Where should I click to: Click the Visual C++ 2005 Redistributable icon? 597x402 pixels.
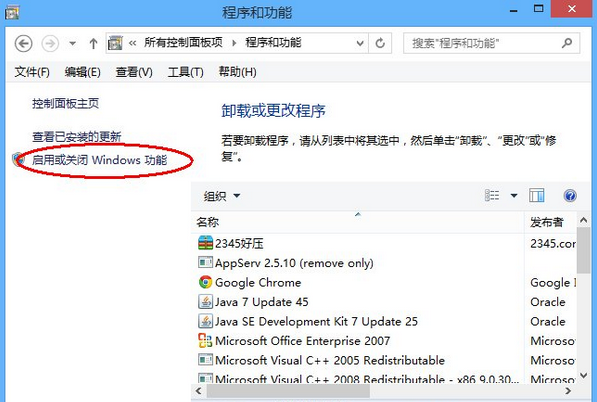205,360
